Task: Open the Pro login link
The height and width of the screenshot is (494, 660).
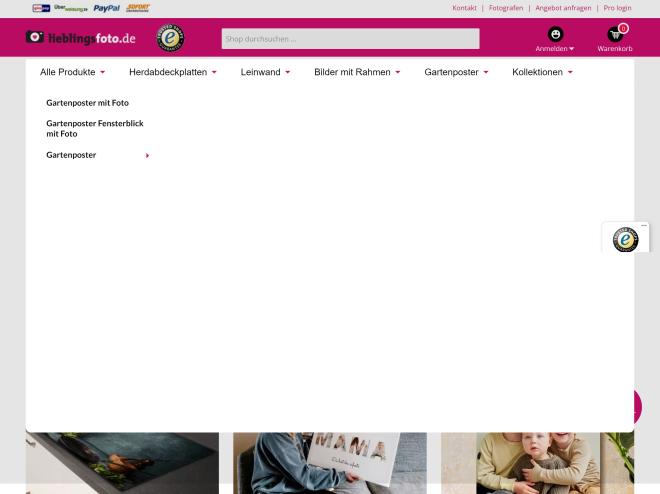Action: click(617, 8)
